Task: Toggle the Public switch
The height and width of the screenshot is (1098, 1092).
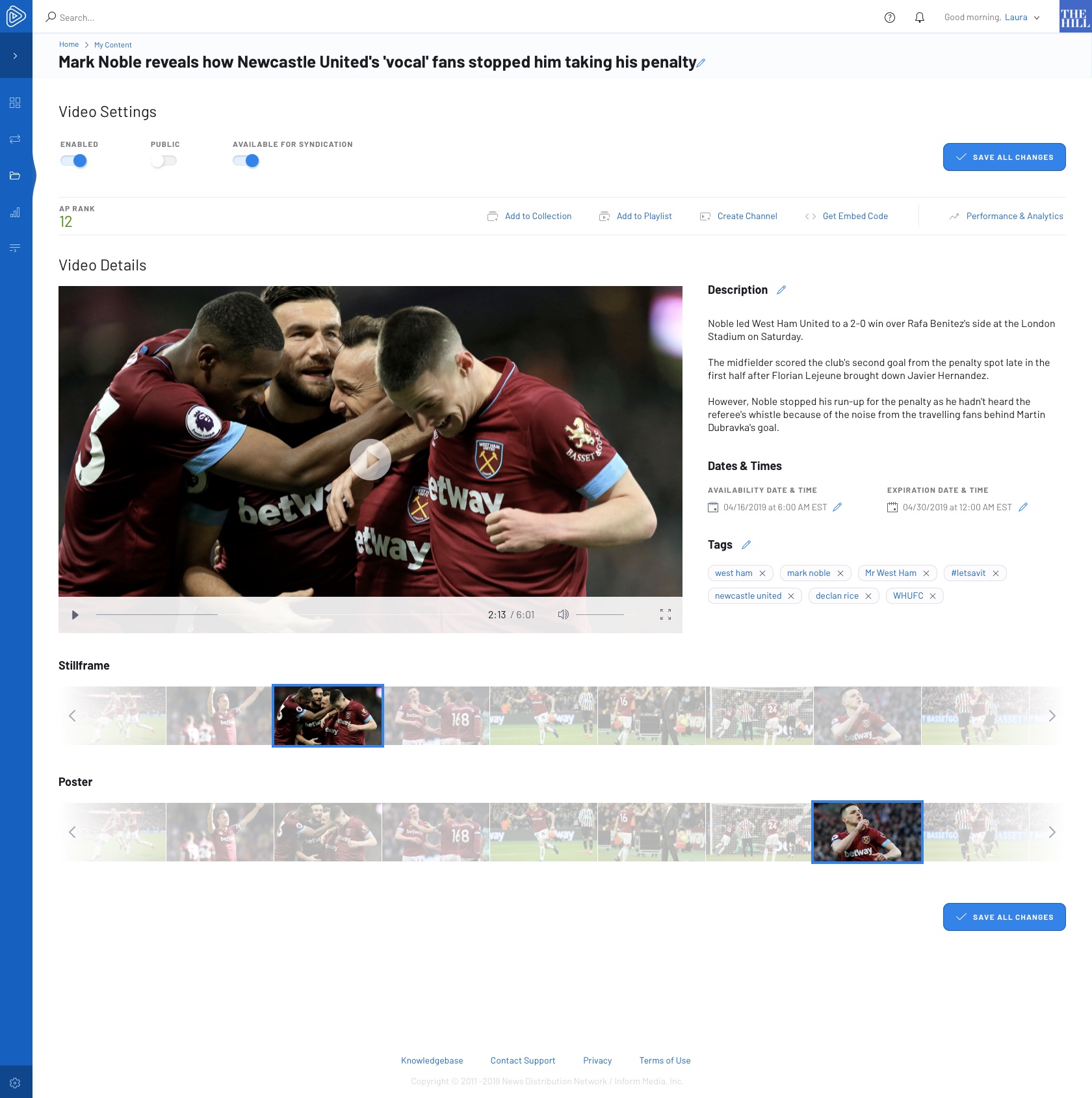Action: (x=164, y=161)
